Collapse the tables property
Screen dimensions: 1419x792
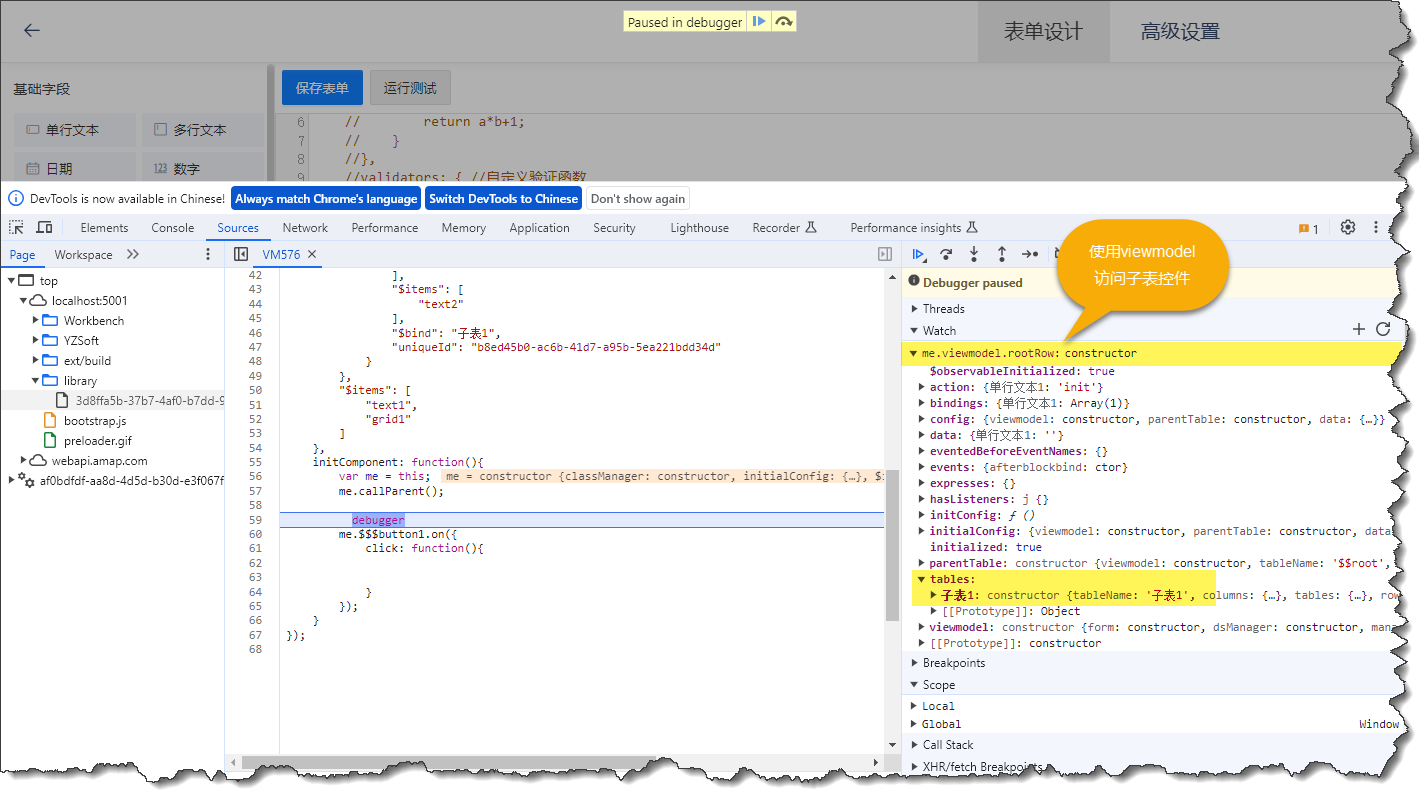[x=922, y=579]
